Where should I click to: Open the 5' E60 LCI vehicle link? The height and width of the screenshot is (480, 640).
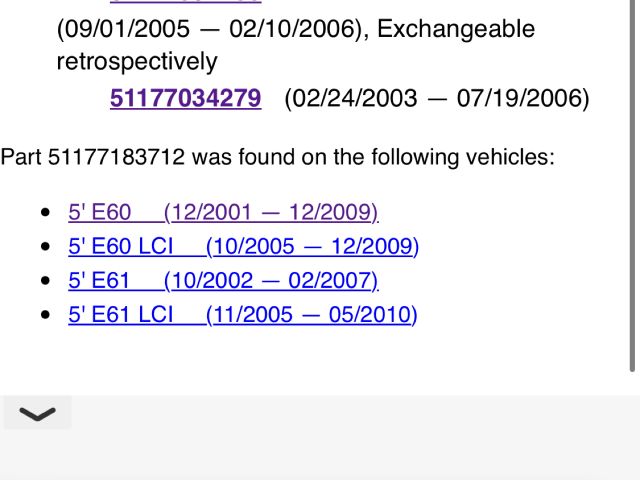[243, 246]
